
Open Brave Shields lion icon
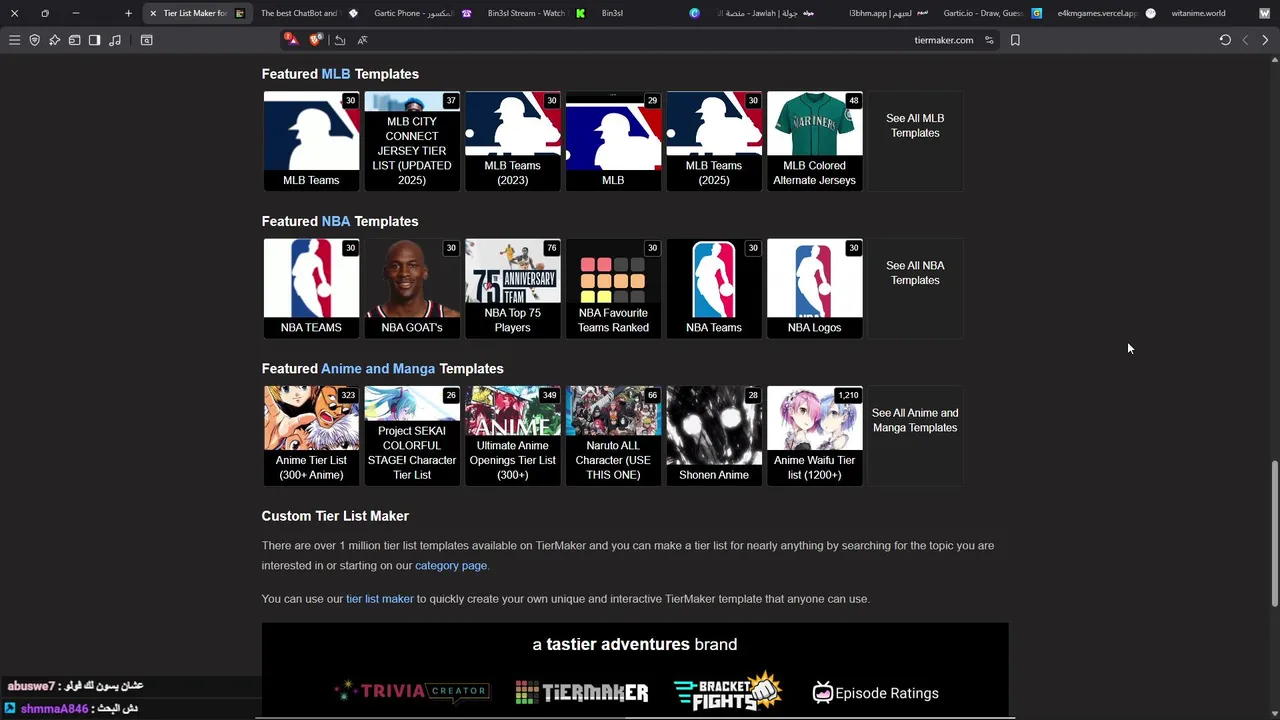[x=316, y=40]
